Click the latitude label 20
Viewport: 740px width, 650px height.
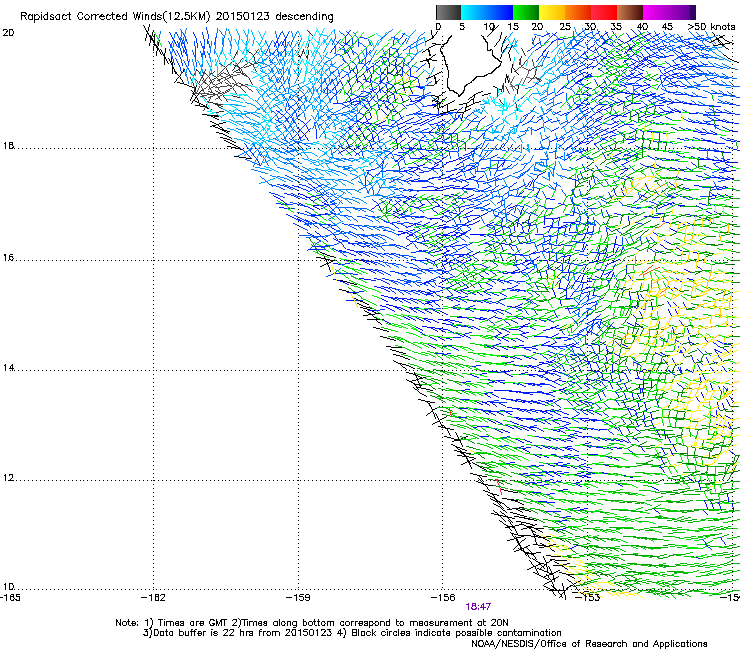8,33
